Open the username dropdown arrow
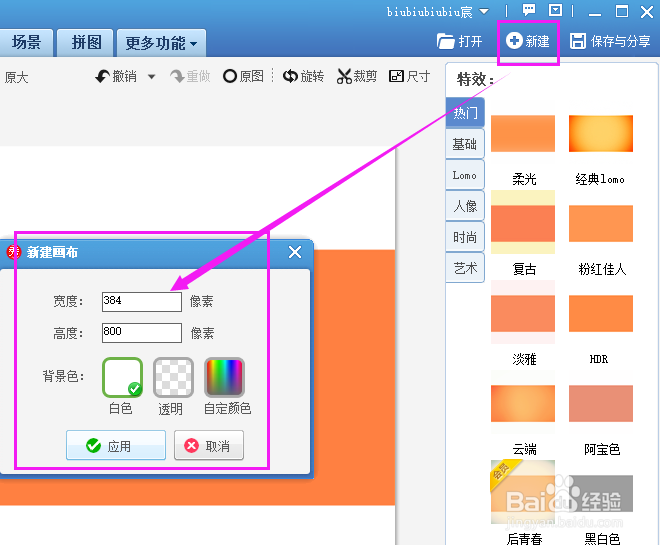This screenshot has width=660, height=545. 484,11
